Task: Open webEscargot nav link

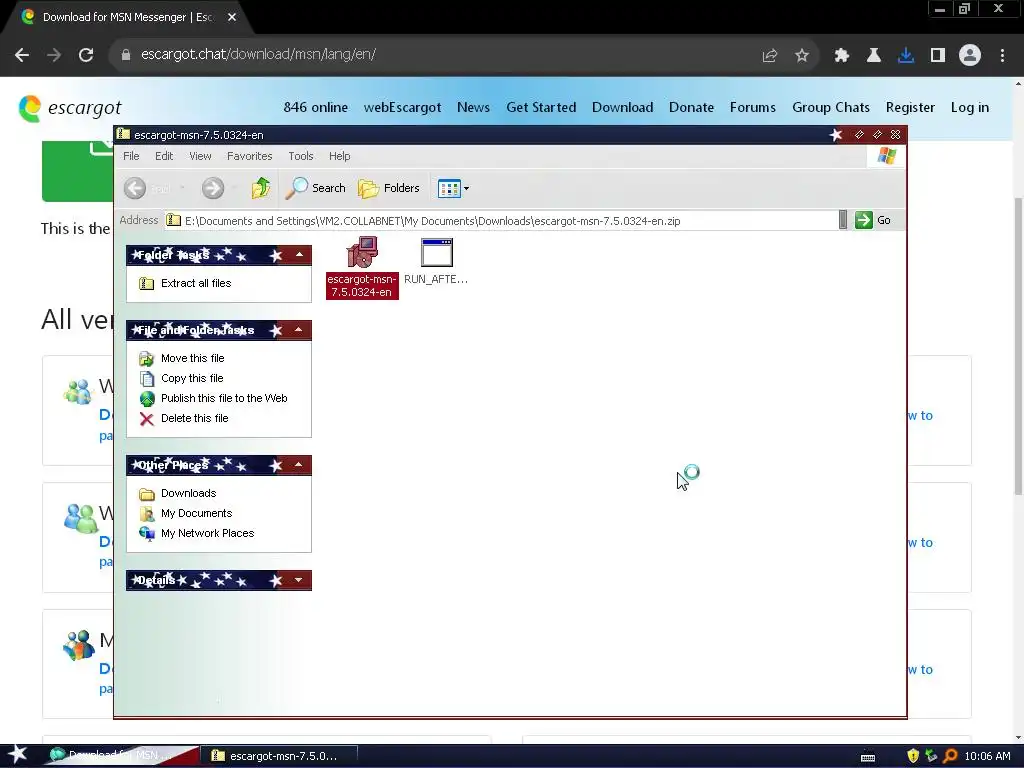Action: click(x=402, y=108)
